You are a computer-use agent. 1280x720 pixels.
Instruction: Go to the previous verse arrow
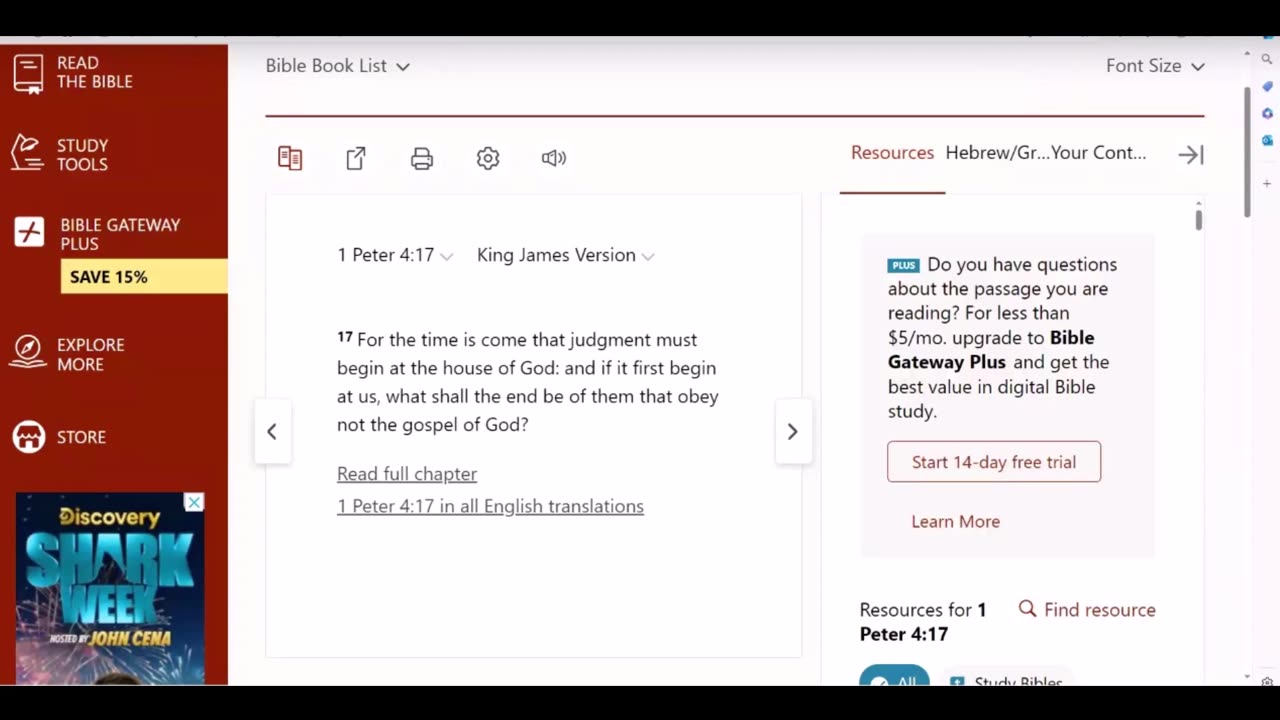pos(272,431)
